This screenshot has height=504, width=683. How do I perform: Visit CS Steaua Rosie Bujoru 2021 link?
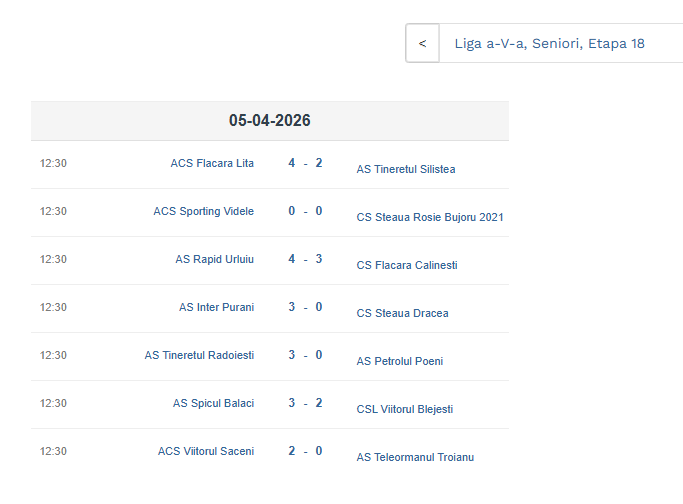click(x=430, y=217)
